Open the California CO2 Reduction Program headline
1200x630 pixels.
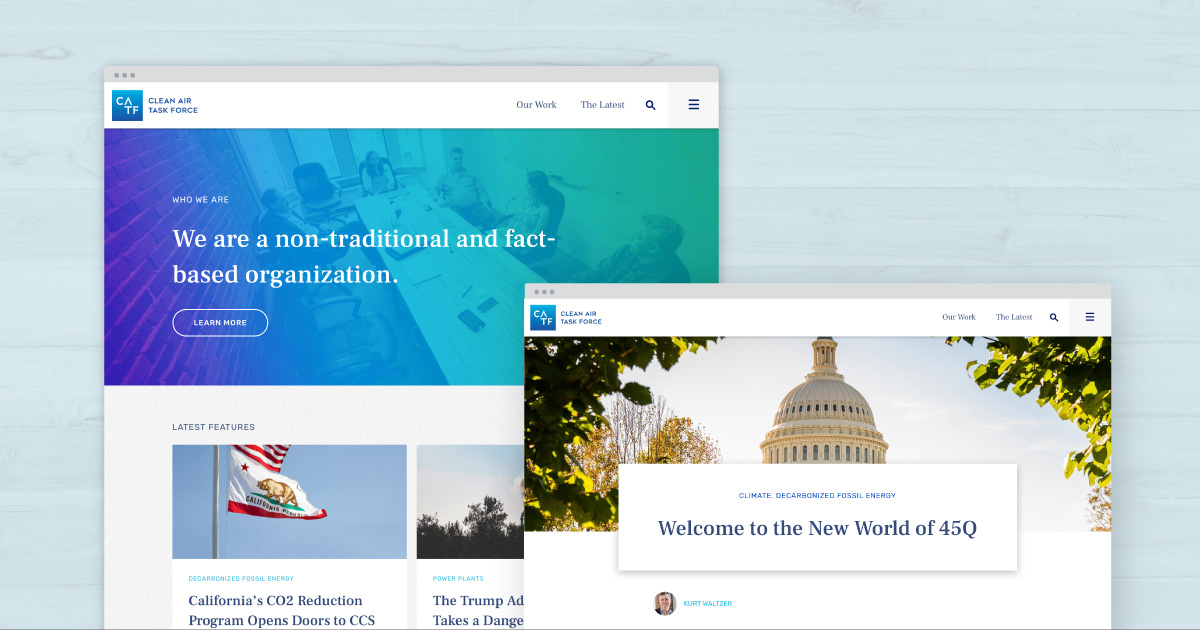(x=275, y=600)
